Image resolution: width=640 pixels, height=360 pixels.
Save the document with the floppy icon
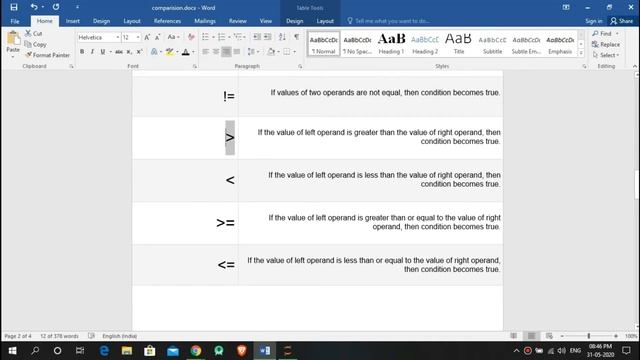14,7
